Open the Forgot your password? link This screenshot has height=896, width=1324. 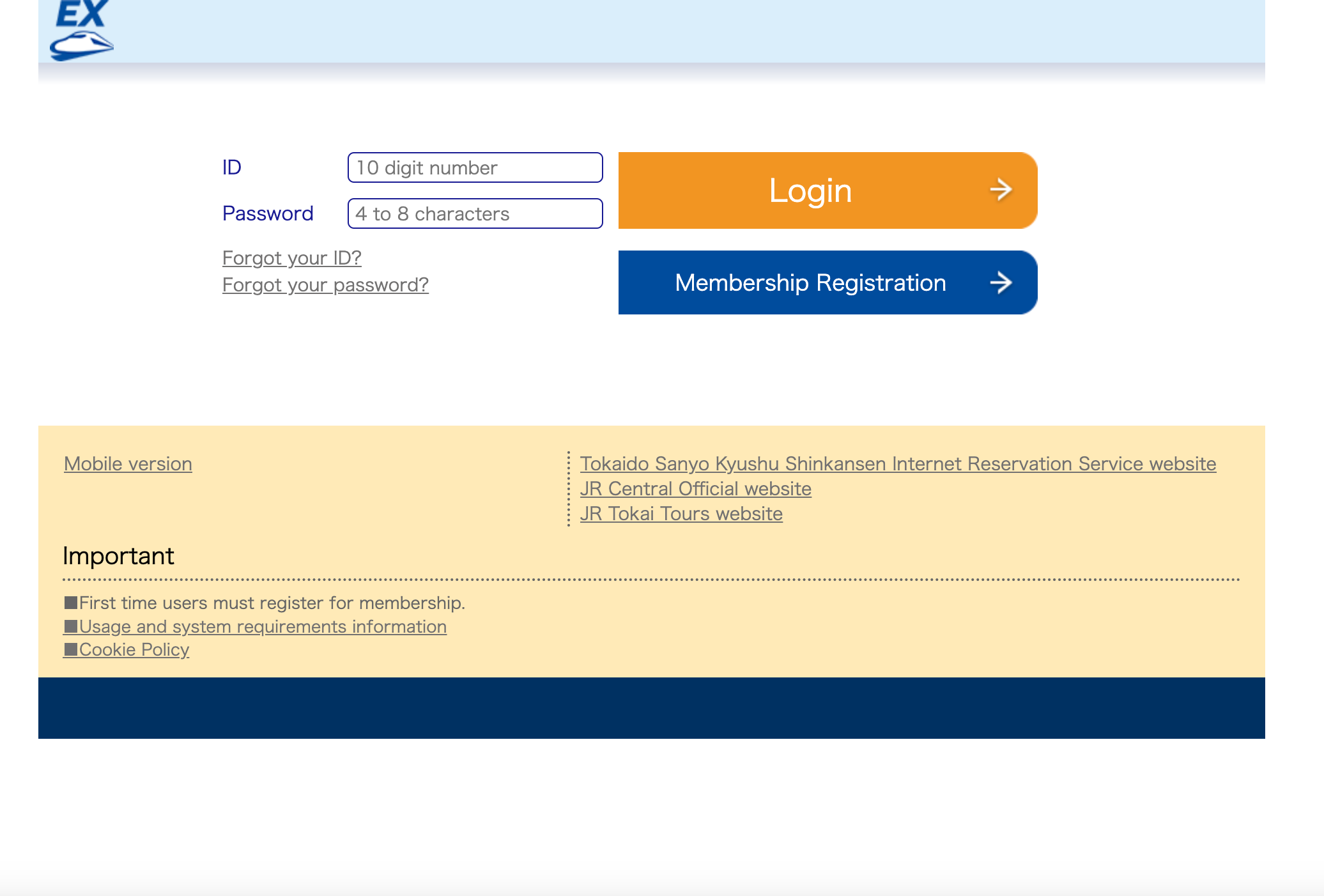(x=325, y=284)
